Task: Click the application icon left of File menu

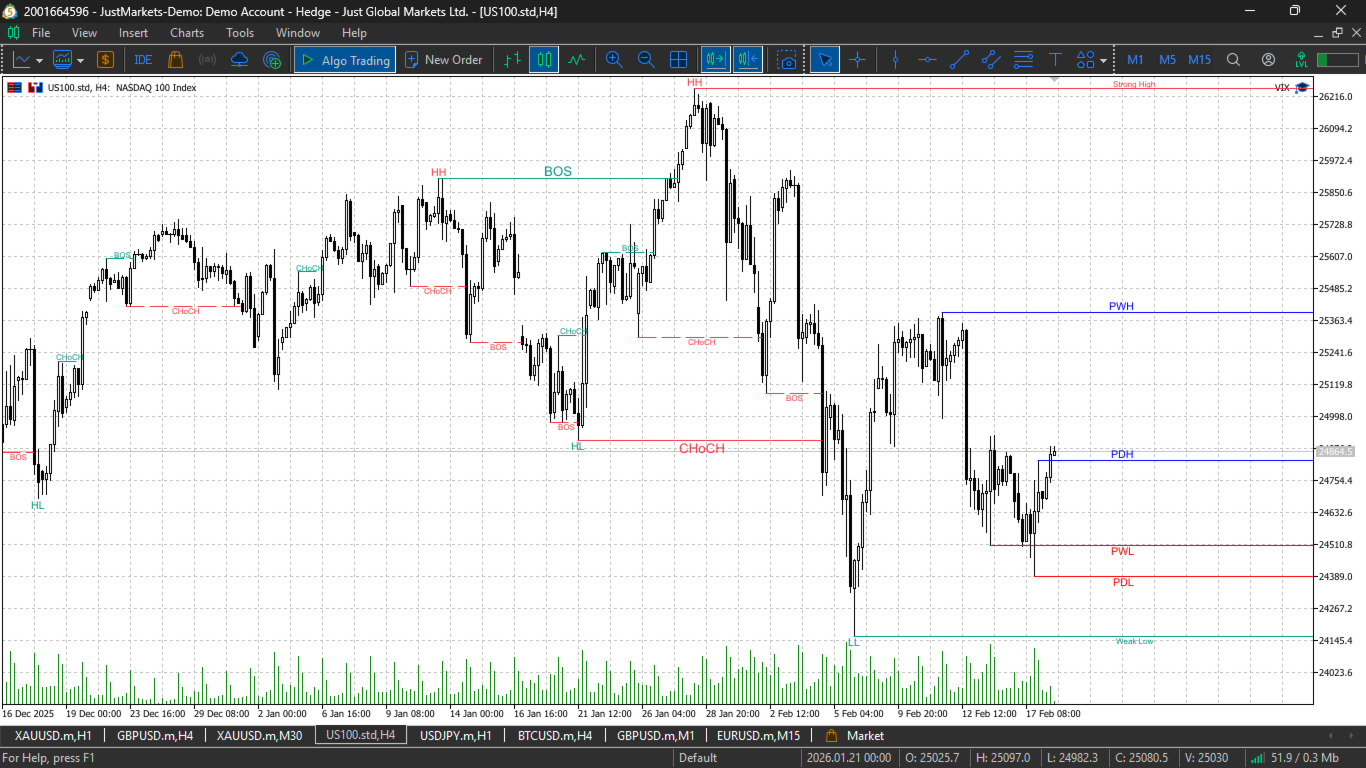Action: click(x=13, y=33)
